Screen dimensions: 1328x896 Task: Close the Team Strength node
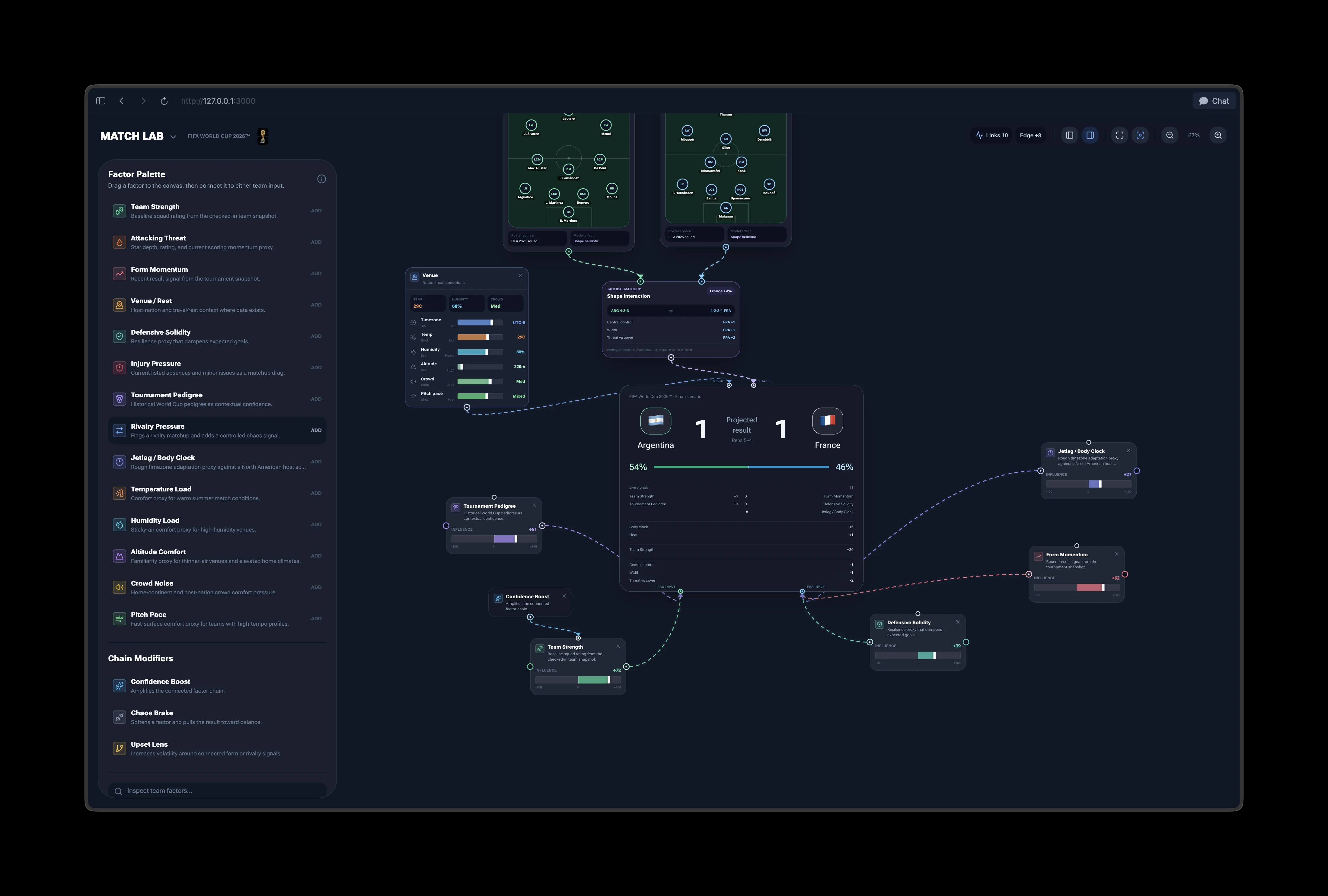coord(618,647)
